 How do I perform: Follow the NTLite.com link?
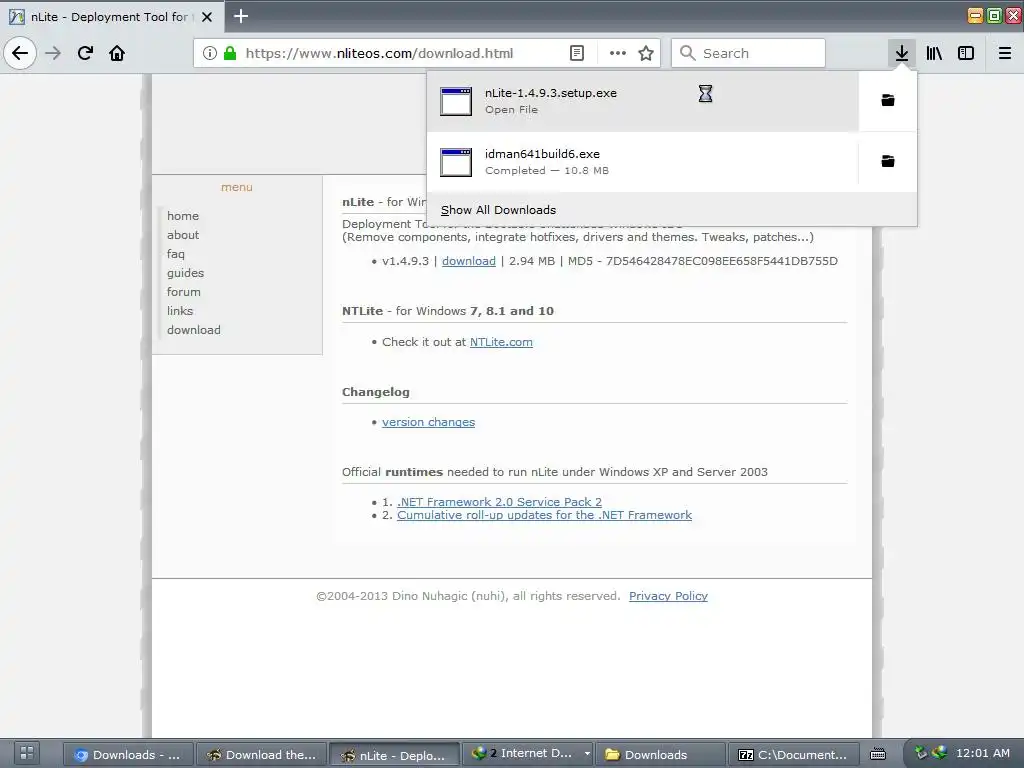501,342
